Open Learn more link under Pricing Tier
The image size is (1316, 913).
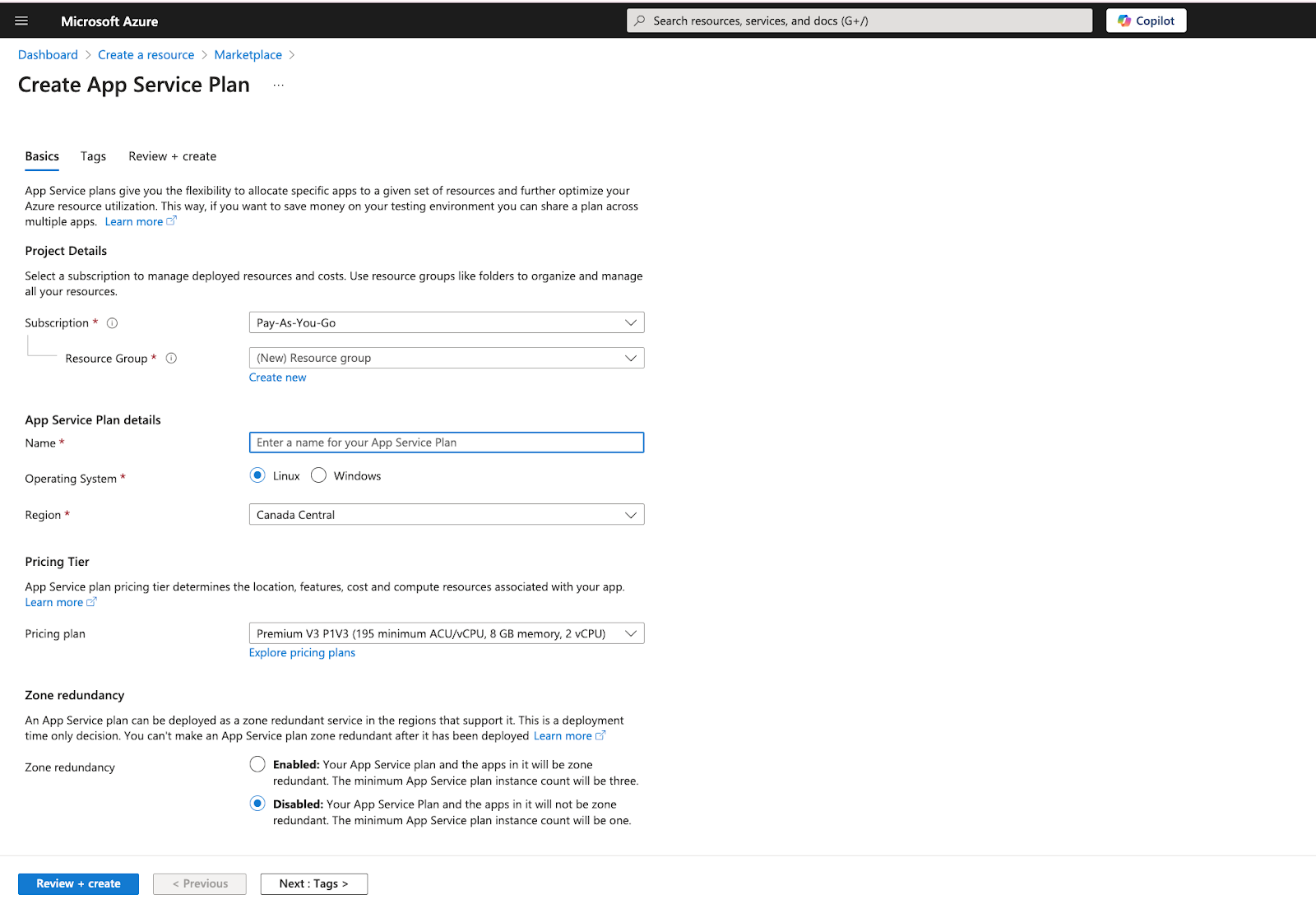pyautogui.click(x=54, y=603)
